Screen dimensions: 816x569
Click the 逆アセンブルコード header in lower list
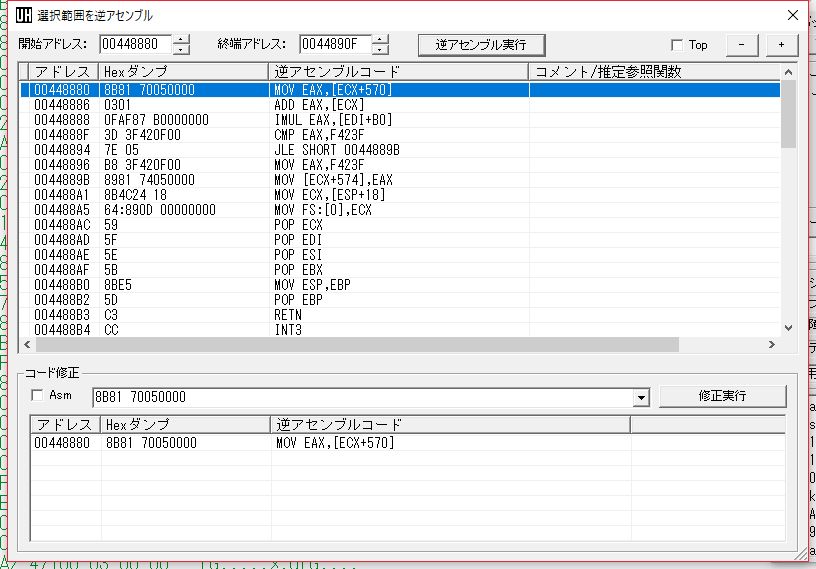point(450,425)
